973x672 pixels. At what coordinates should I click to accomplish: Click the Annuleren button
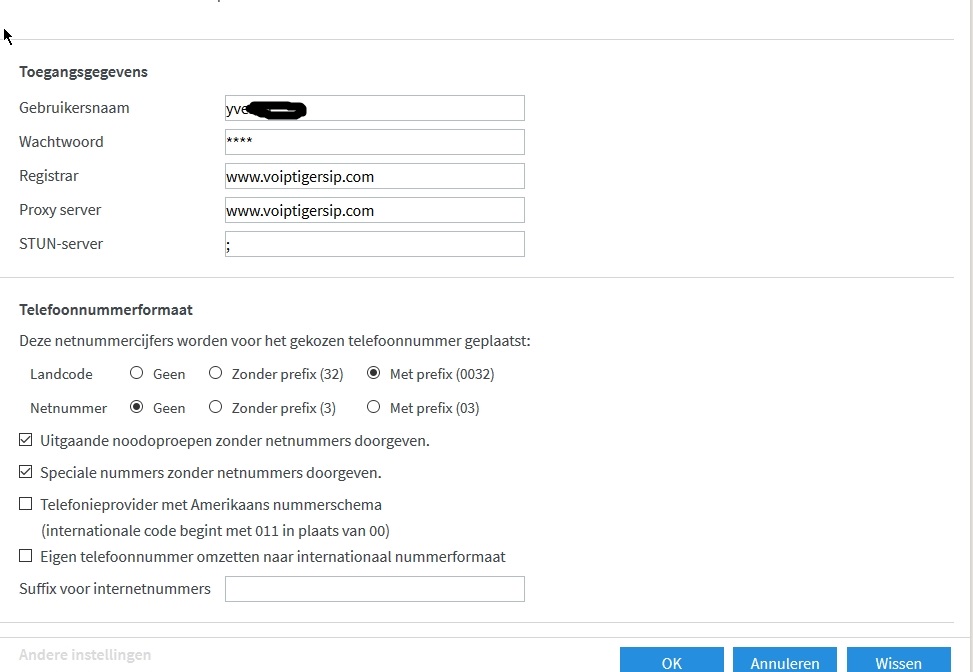point(784,663)
